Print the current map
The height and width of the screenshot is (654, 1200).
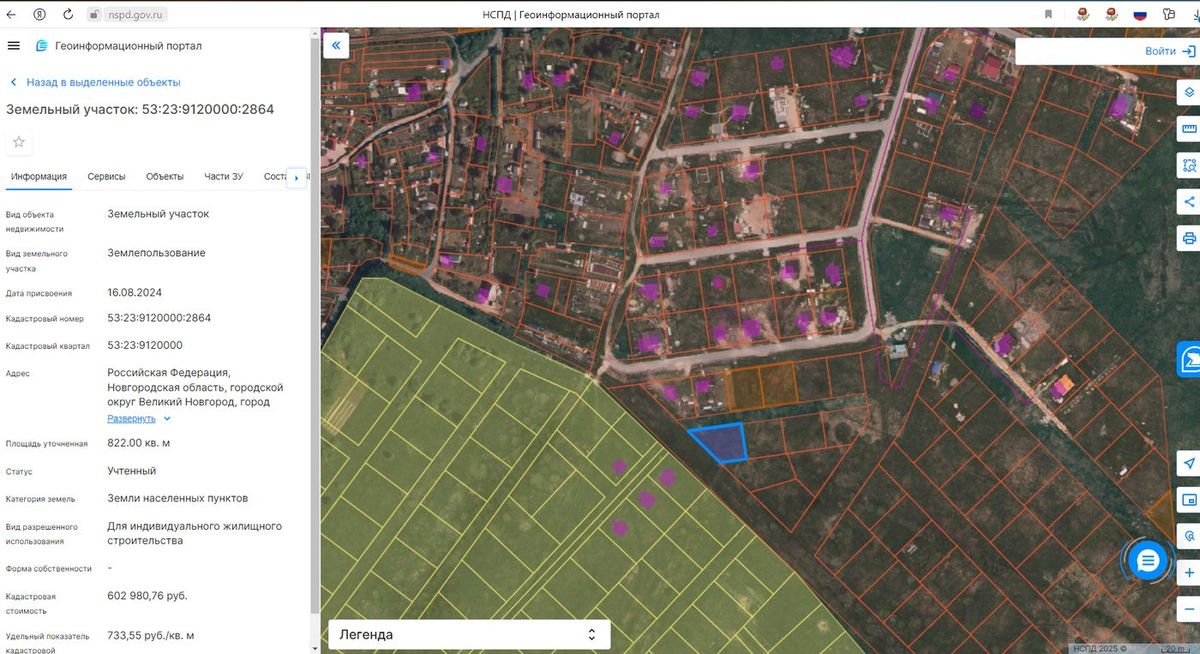click(x=1189, y=238)
